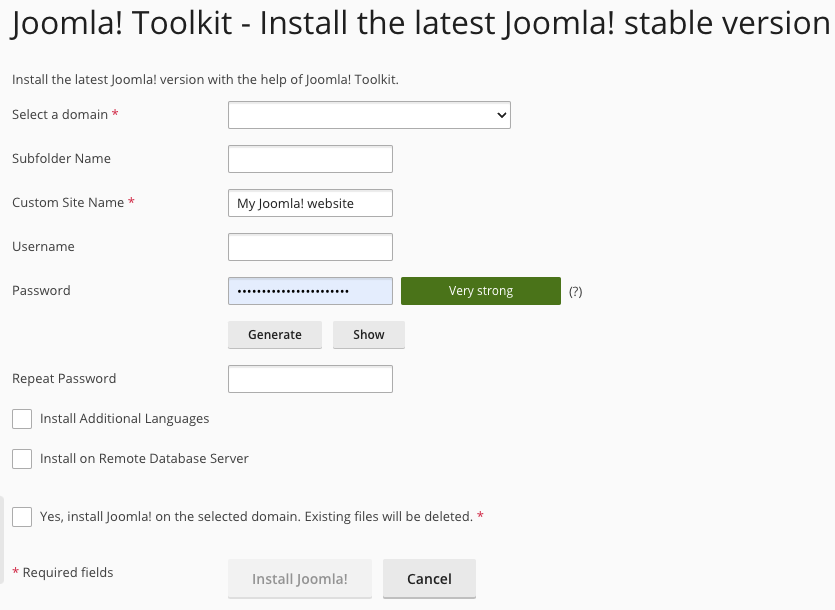This screenshot has height=610, width=835.
Task: Focus the Repeat Password field
Action: (310, 379)
